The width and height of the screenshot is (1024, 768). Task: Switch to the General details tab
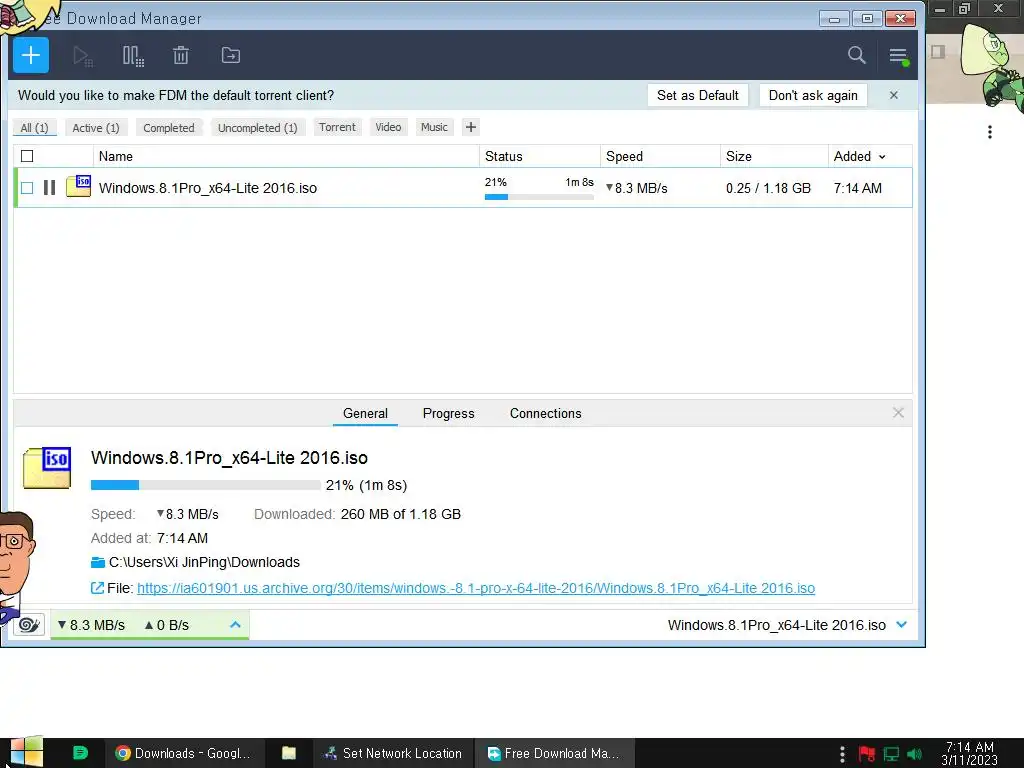point(365,413)
